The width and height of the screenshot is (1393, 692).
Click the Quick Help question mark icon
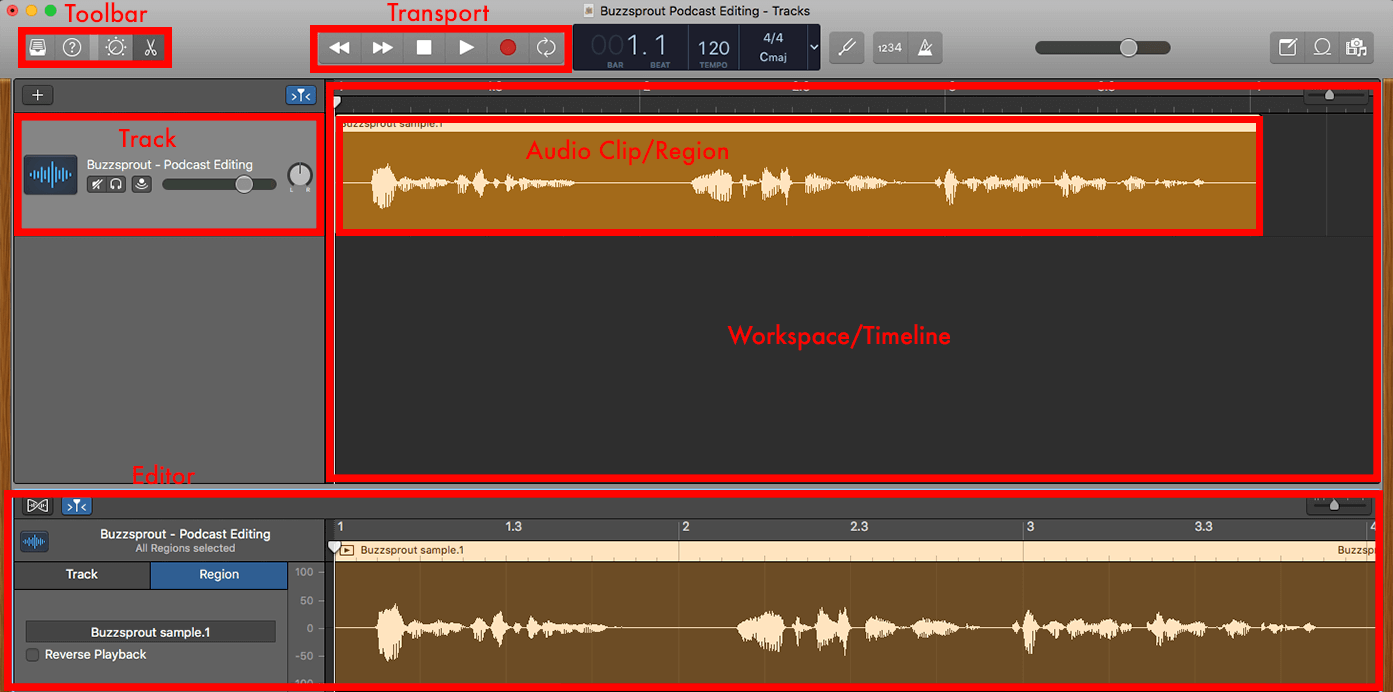(x=72, y=47)
